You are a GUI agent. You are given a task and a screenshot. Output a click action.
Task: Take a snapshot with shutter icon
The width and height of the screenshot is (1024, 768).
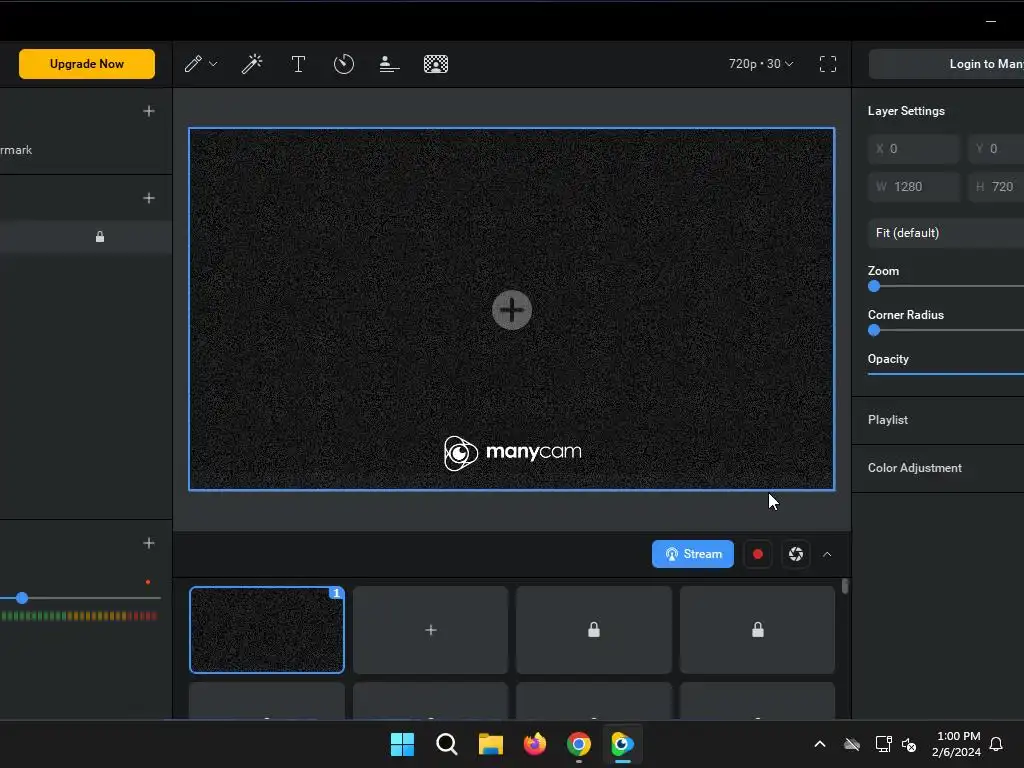coord(795,554)
